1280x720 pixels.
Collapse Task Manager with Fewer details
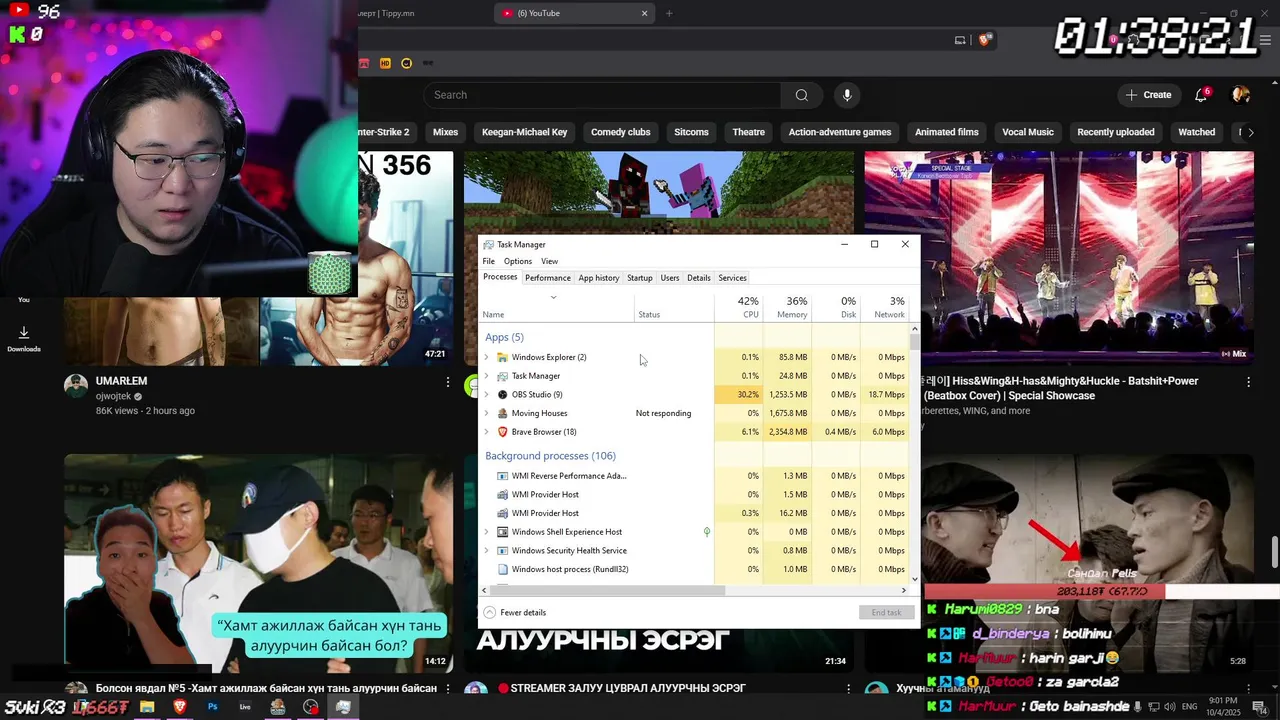515,612
